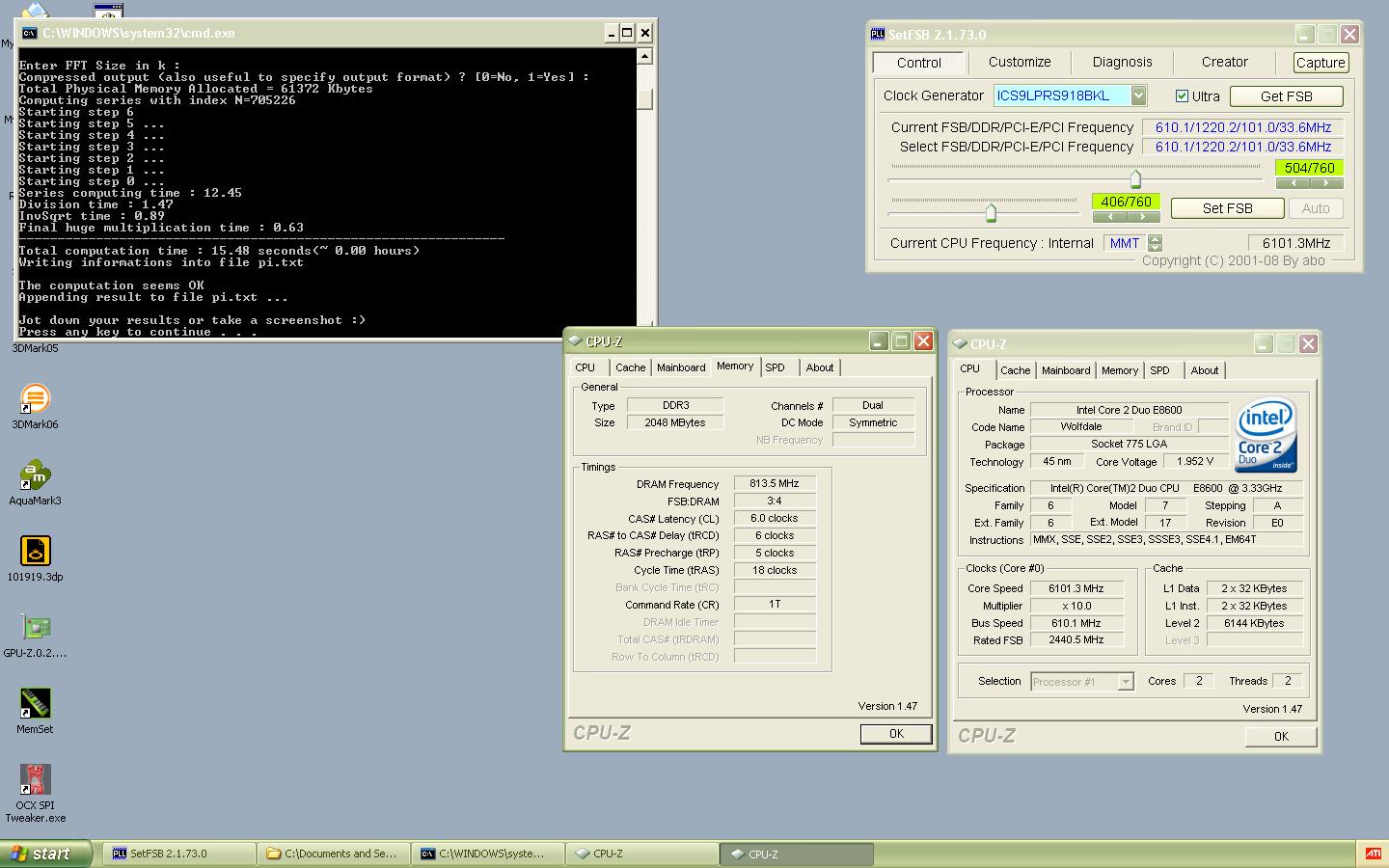Open About tab in the CPU-tab CPU-Z window
This screenshot has width=1389, height=868.
tap(1204, 370)
